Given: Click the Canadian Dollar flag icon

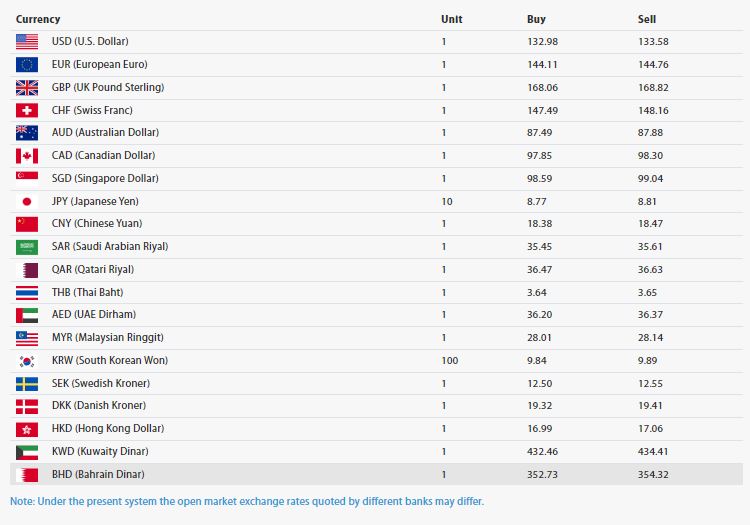Looking at the screenshot, I should [x=27, y=156].
